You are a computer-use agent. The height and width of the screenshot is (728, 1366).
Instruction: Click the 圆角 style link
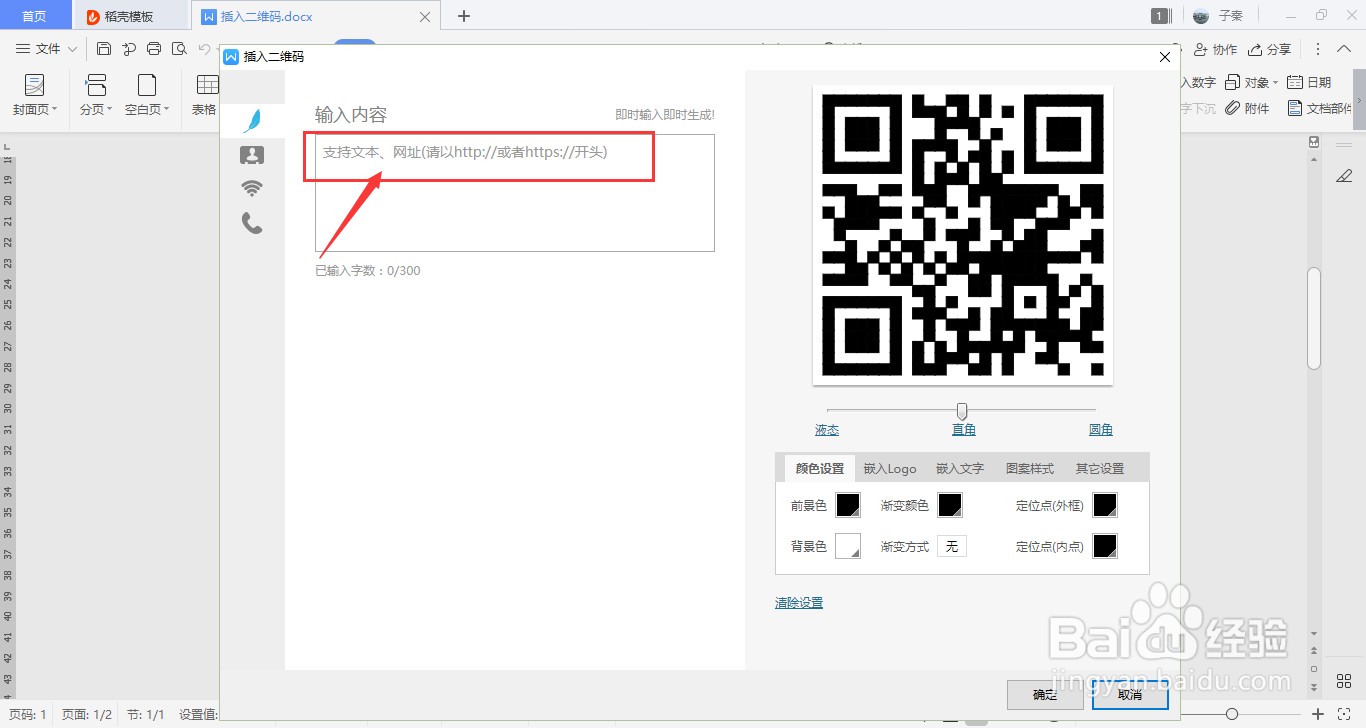point(1101,430)
